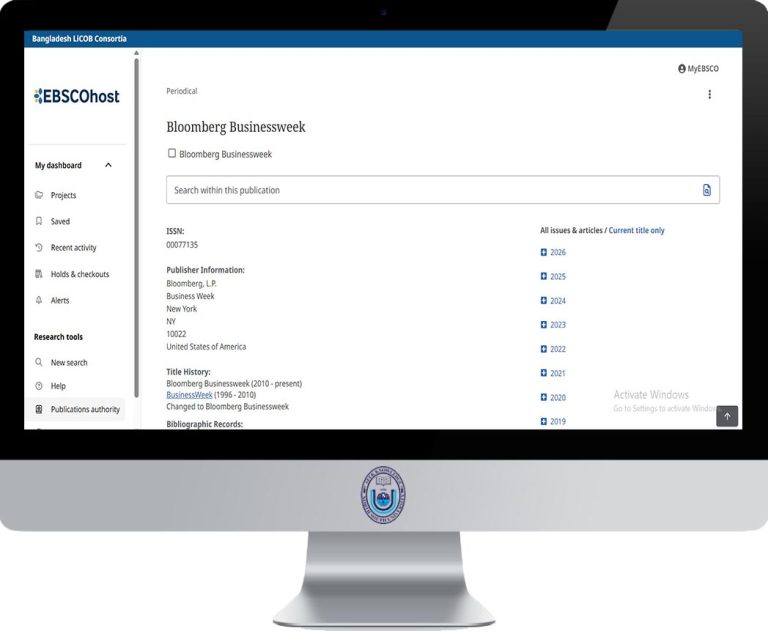The height and width of the screenshot is (642, 768).
Task: Tick the Bloomberg Businessweek checkbox
Action: click(x=172, y=153)
